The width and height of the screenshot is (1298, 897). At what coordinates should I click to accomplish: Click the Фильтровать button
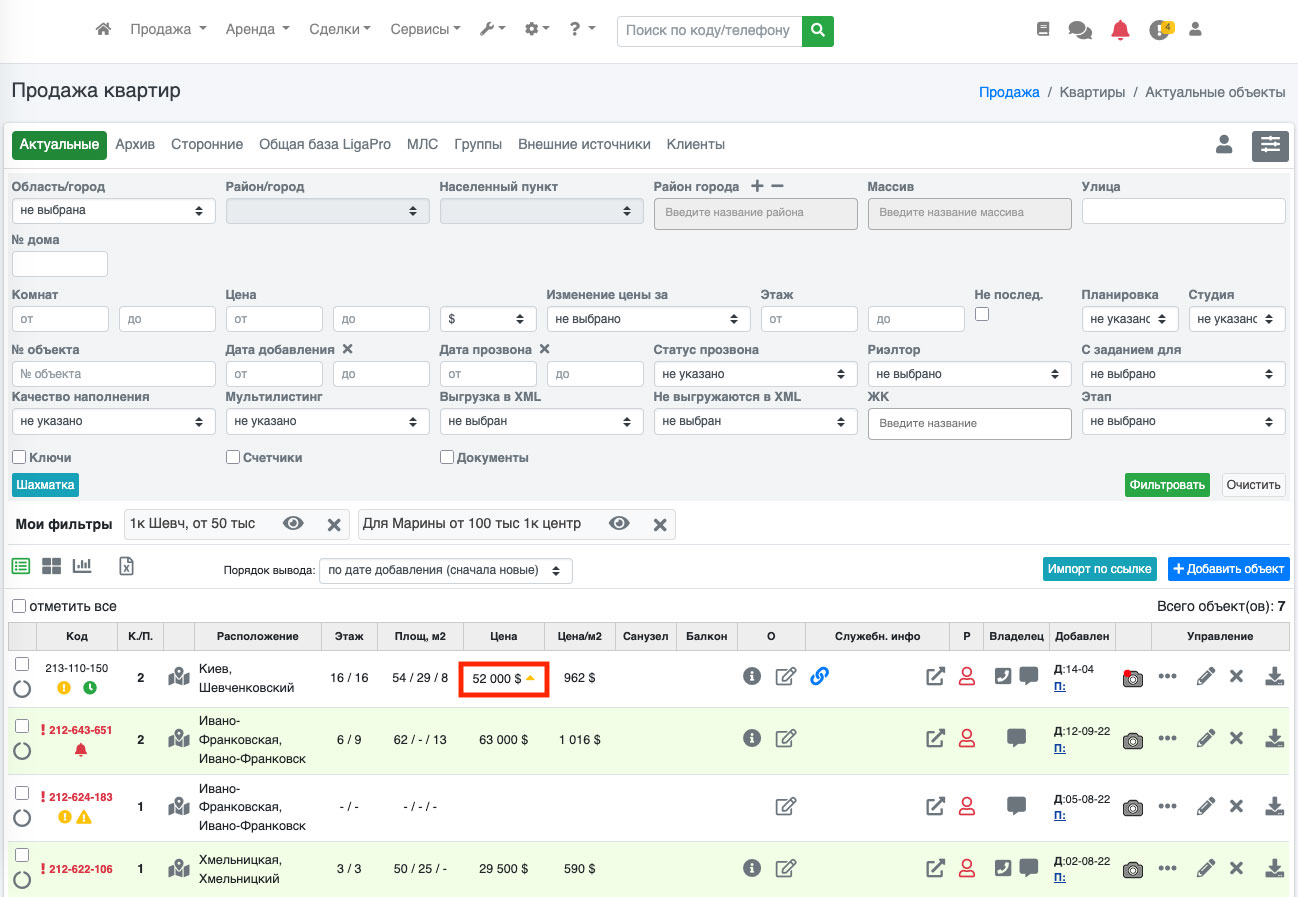(x=1166, y=485)
